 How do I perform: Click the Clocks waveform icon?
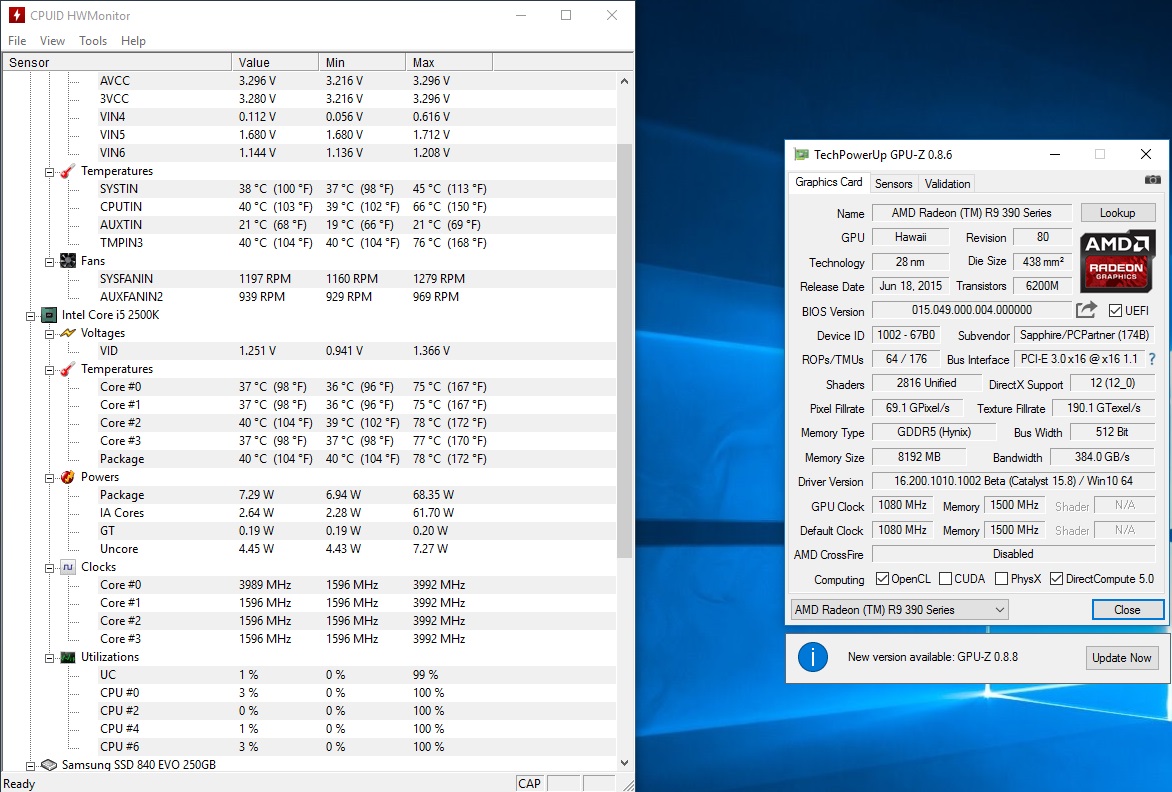(x=68, y=567)
